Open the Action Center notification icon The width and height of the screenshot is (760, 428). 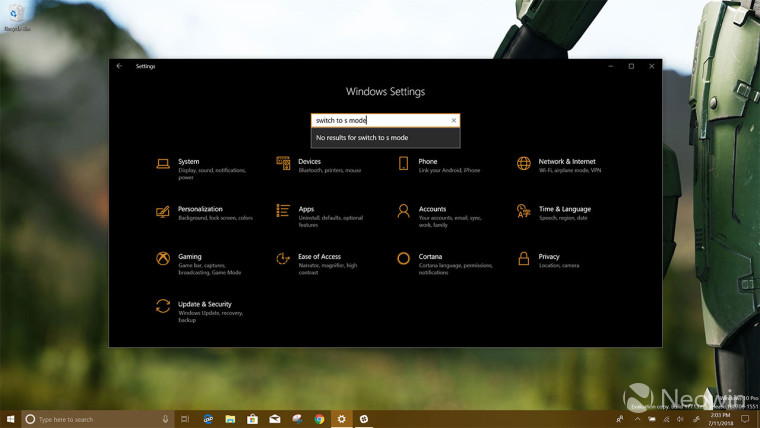(x=745, y=419)
